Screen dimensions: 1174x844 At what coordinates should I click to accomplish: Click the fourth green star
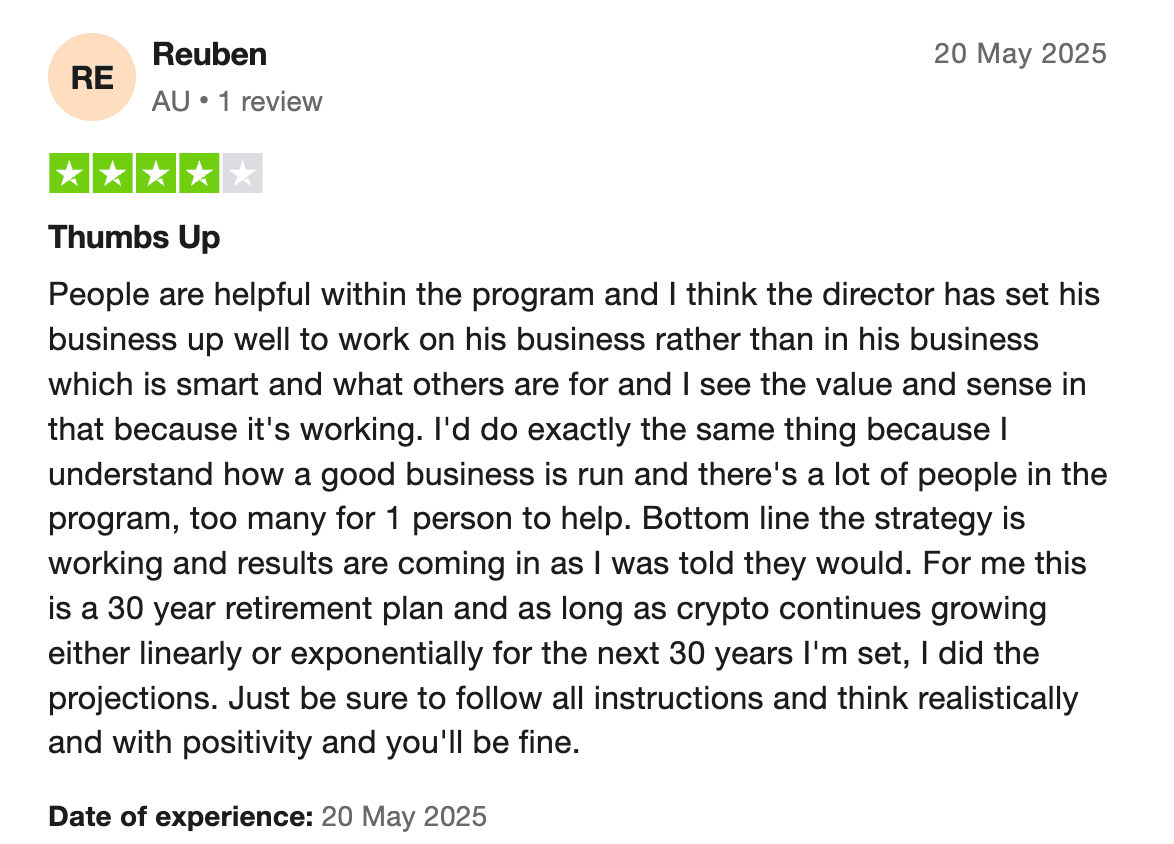click(198, 174)
